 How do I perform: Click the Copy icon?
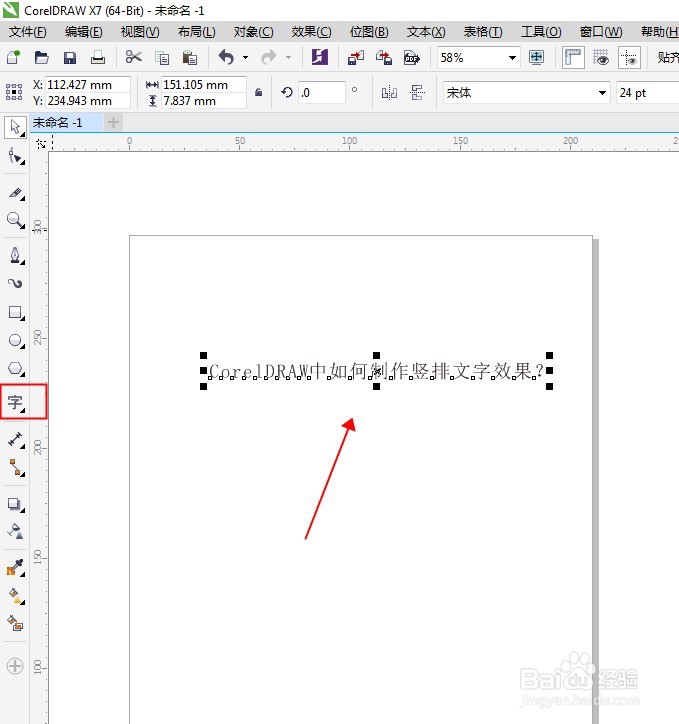pyautogui.click(x=162, y=58)
